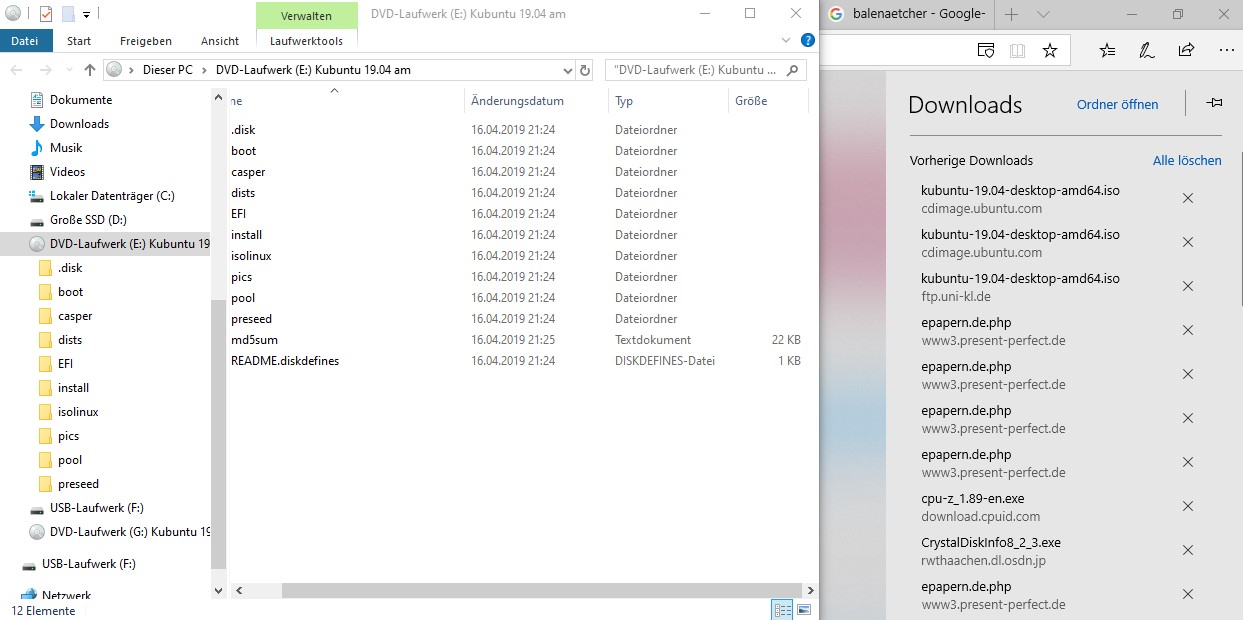Switch to large thumbnails view icon
Image resolution: width=1243 pixels, height=620 pixels.
click(804, 610)
